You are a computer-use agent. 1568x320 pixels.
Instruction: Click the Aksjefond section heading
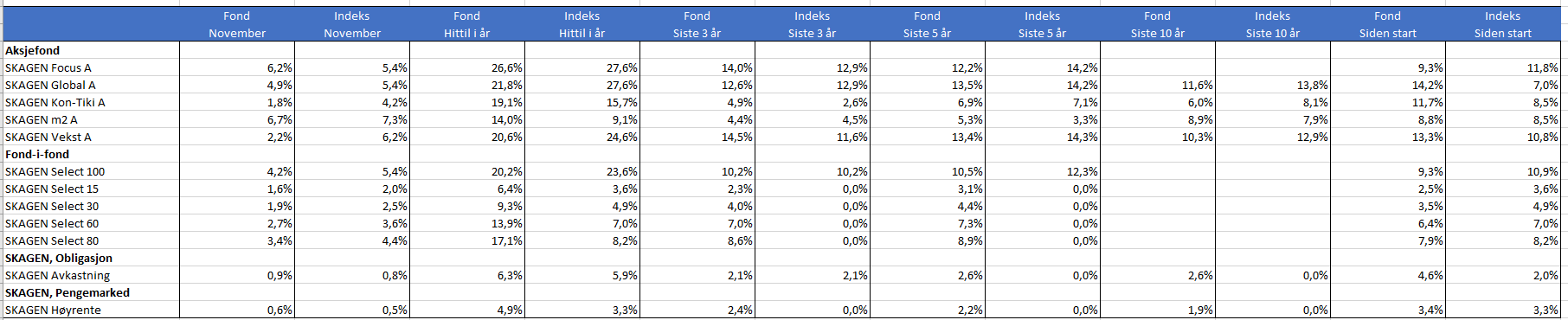(x=33, y=50)
